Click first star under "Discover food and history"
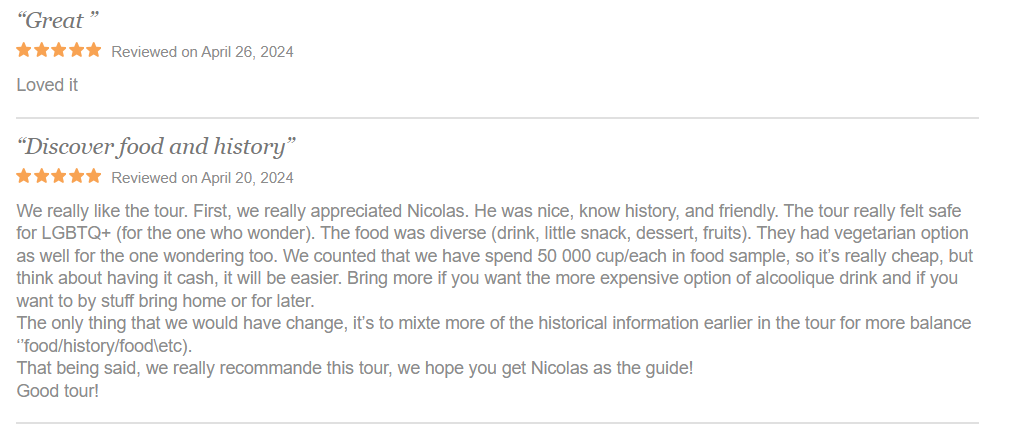 pos(24,177)
